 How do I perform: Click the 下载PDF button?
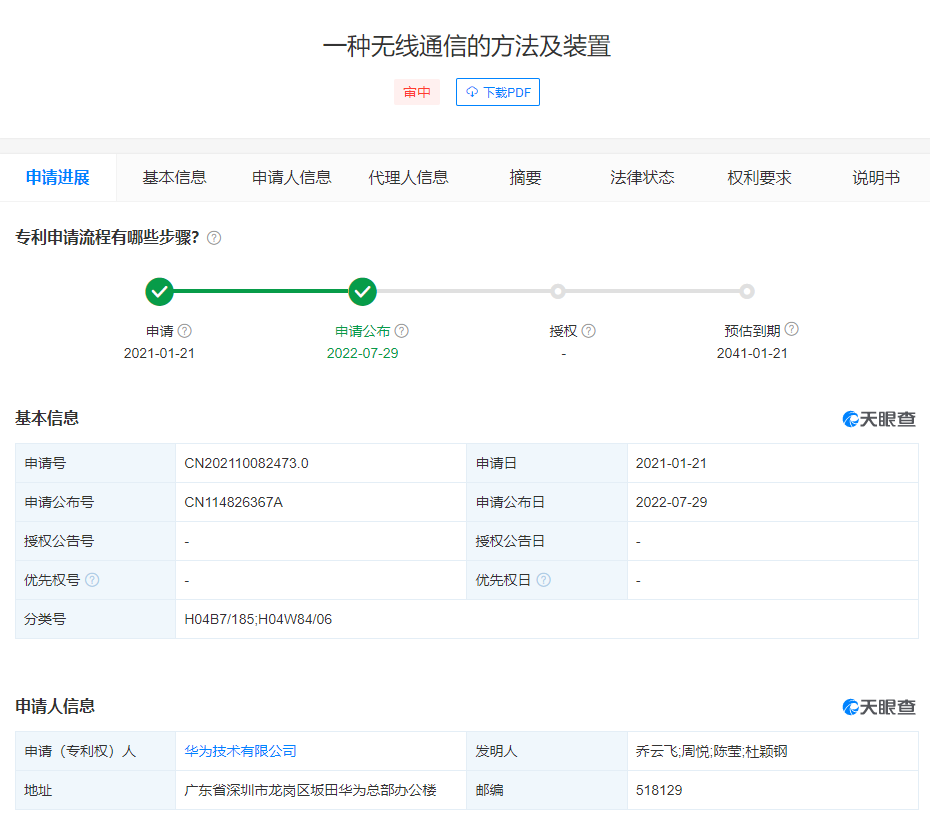(498, 92)
